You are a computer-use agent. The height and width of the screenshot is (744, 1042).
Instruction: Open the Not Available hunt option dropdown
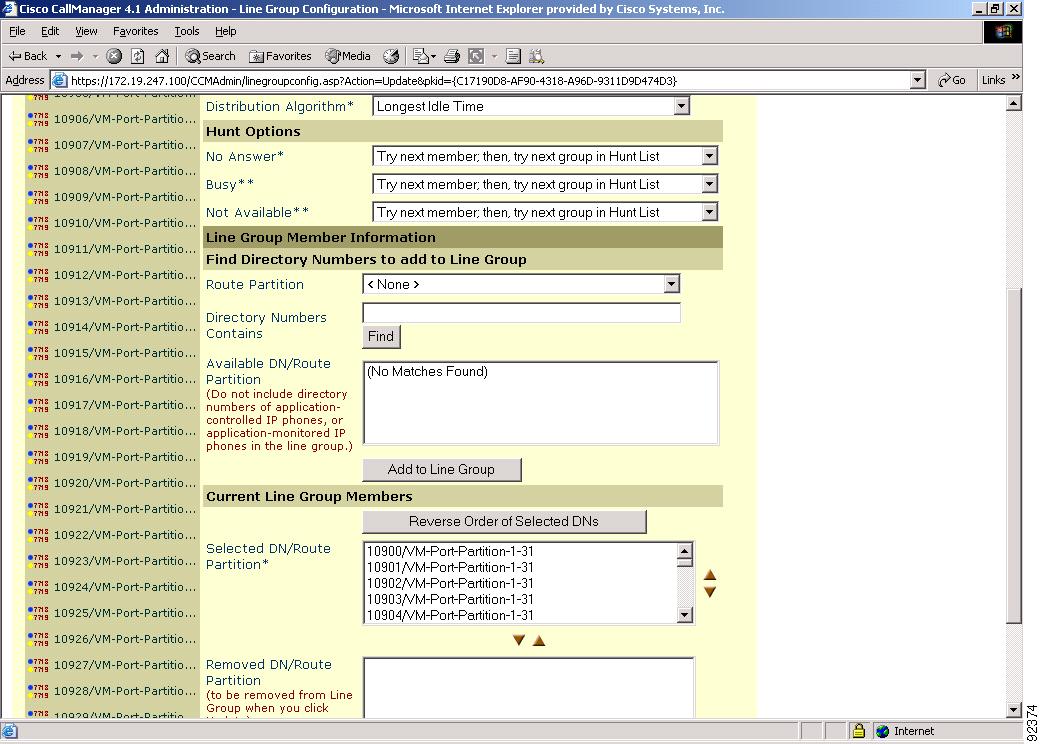coord(710,213)
